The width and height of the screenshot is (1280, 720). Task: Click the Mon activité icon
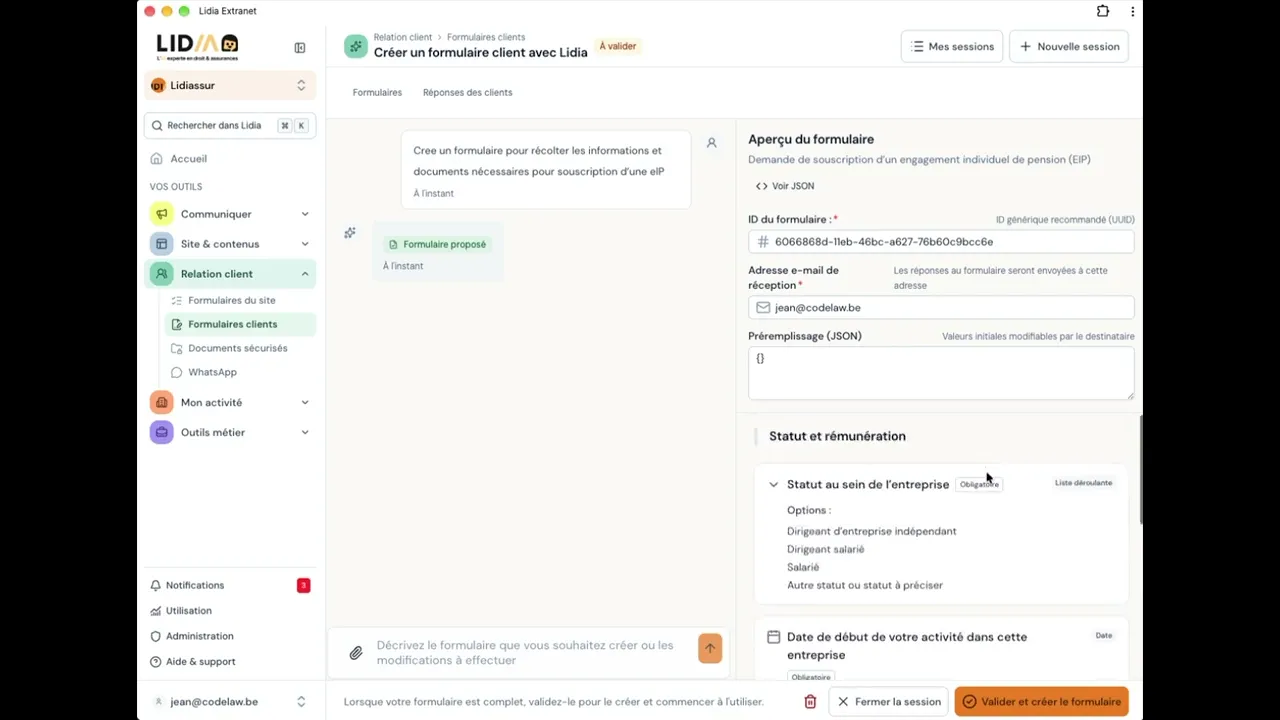point(161,402)
